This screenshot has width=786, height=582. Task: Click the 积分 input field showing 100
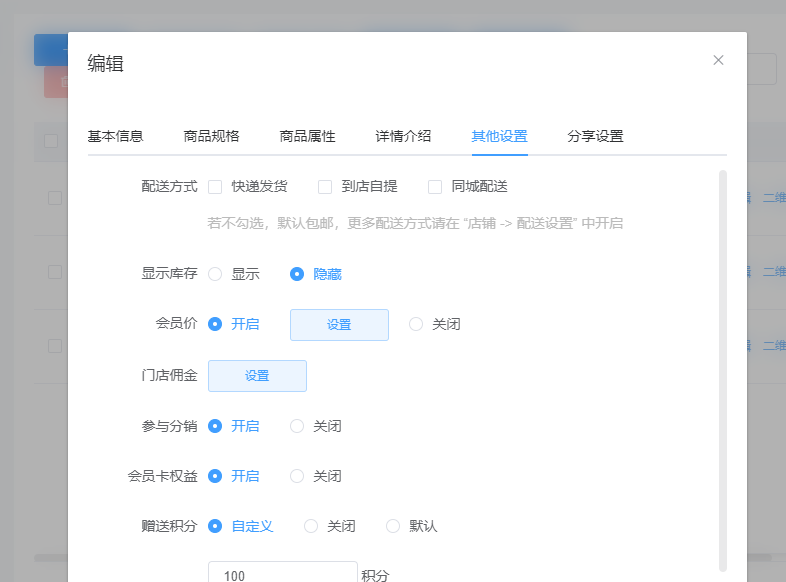283,572
